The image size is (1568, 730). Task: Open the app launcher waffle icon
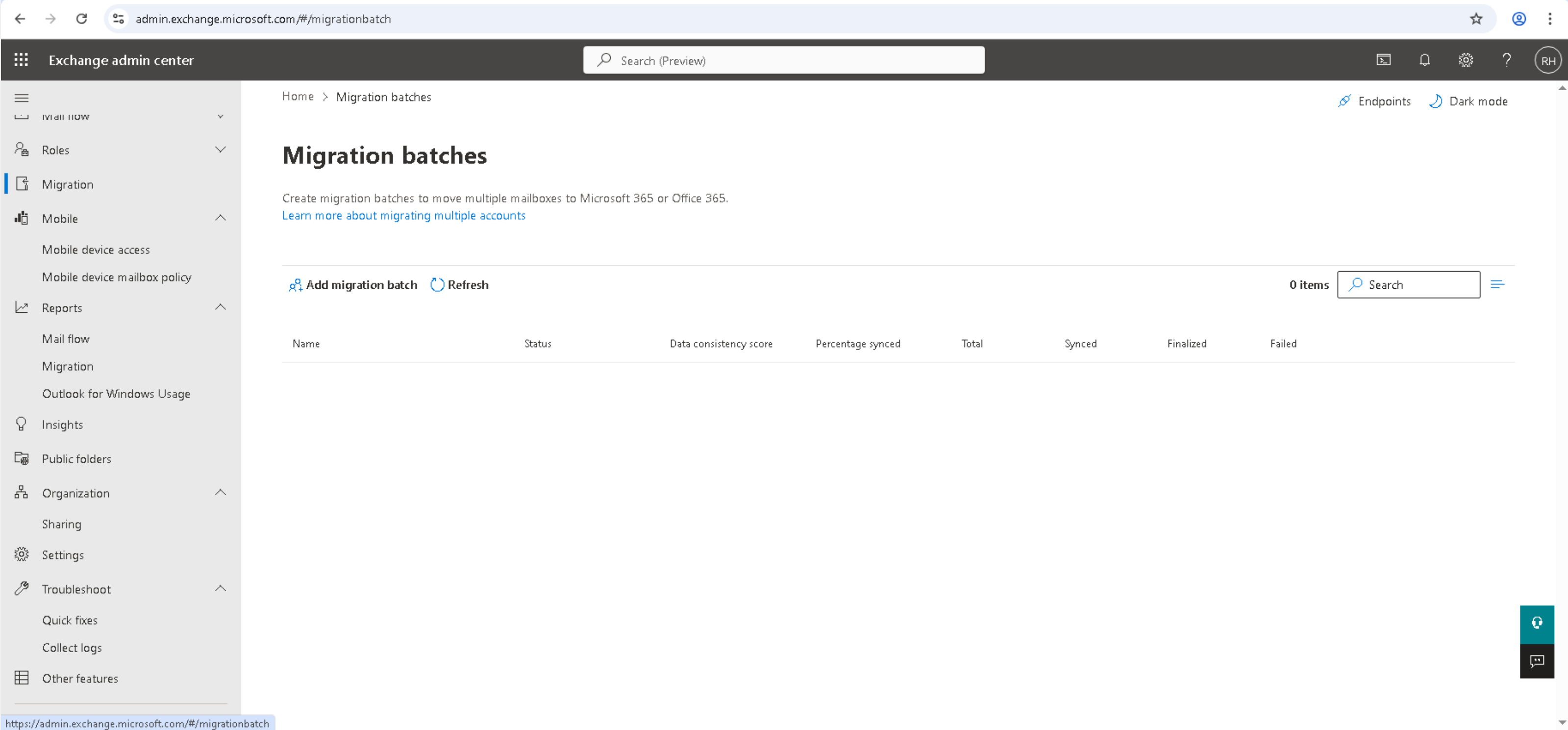coord(21,60)
